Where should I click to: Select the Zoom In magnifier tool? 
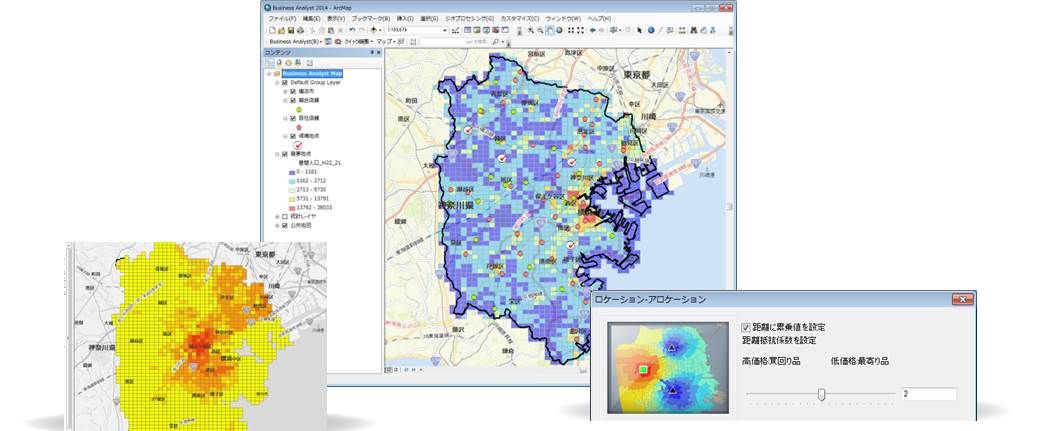(531, 31)
